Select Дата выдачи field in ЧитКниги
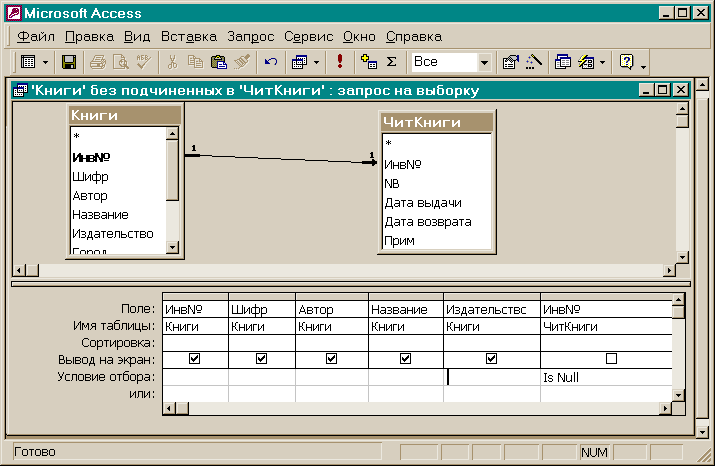 click(423, 202)
